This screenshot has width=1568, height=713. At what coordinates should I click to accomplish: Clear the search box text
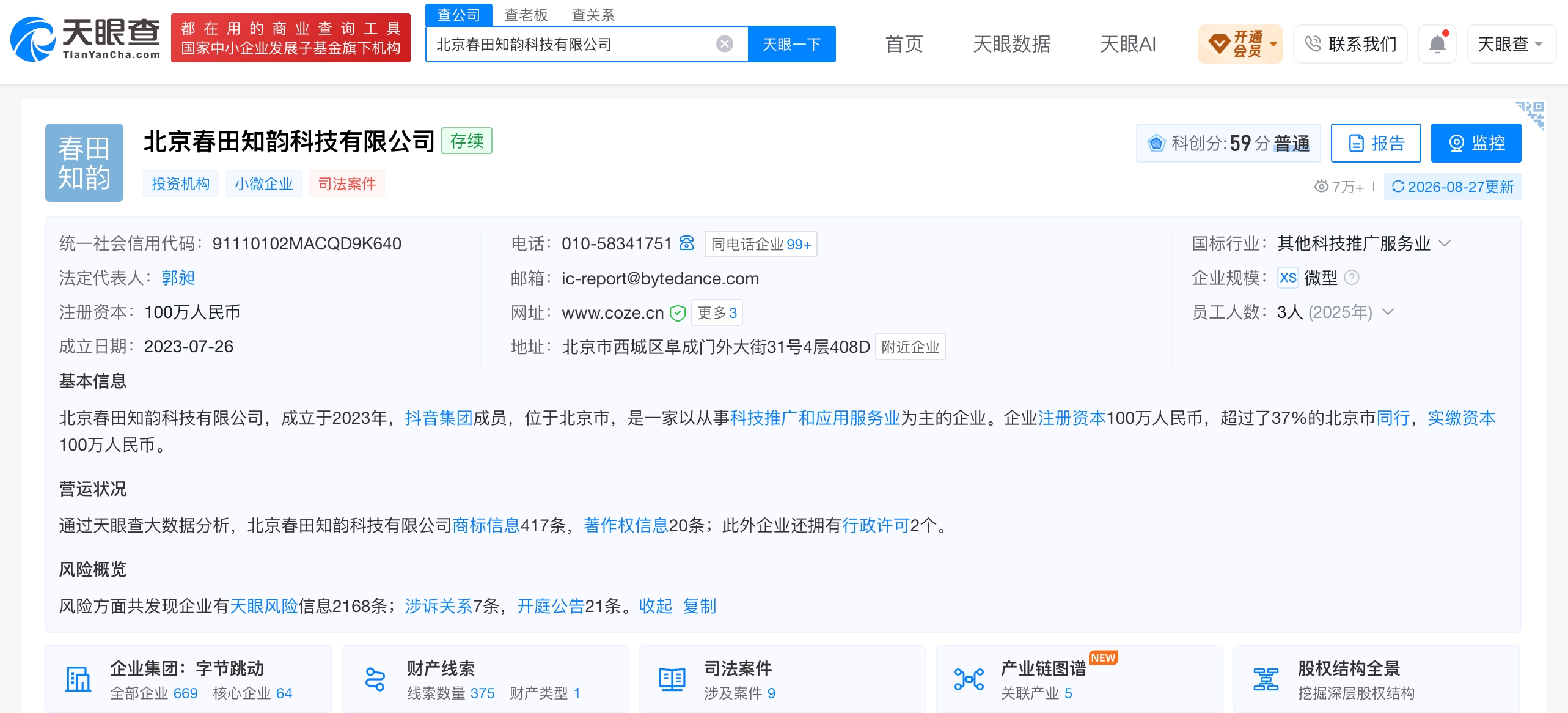coord(725,44)
